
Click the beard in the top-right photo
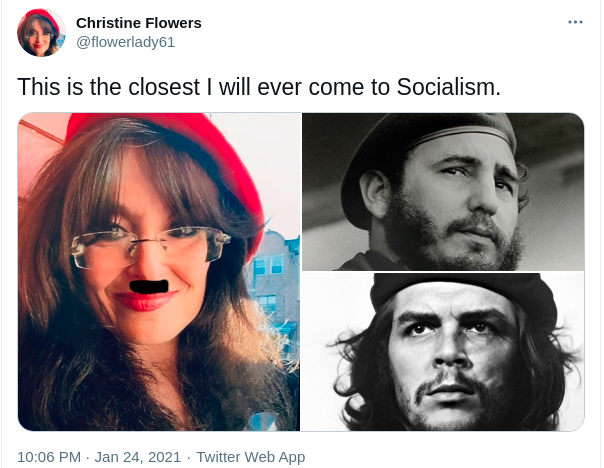[455, 239]
